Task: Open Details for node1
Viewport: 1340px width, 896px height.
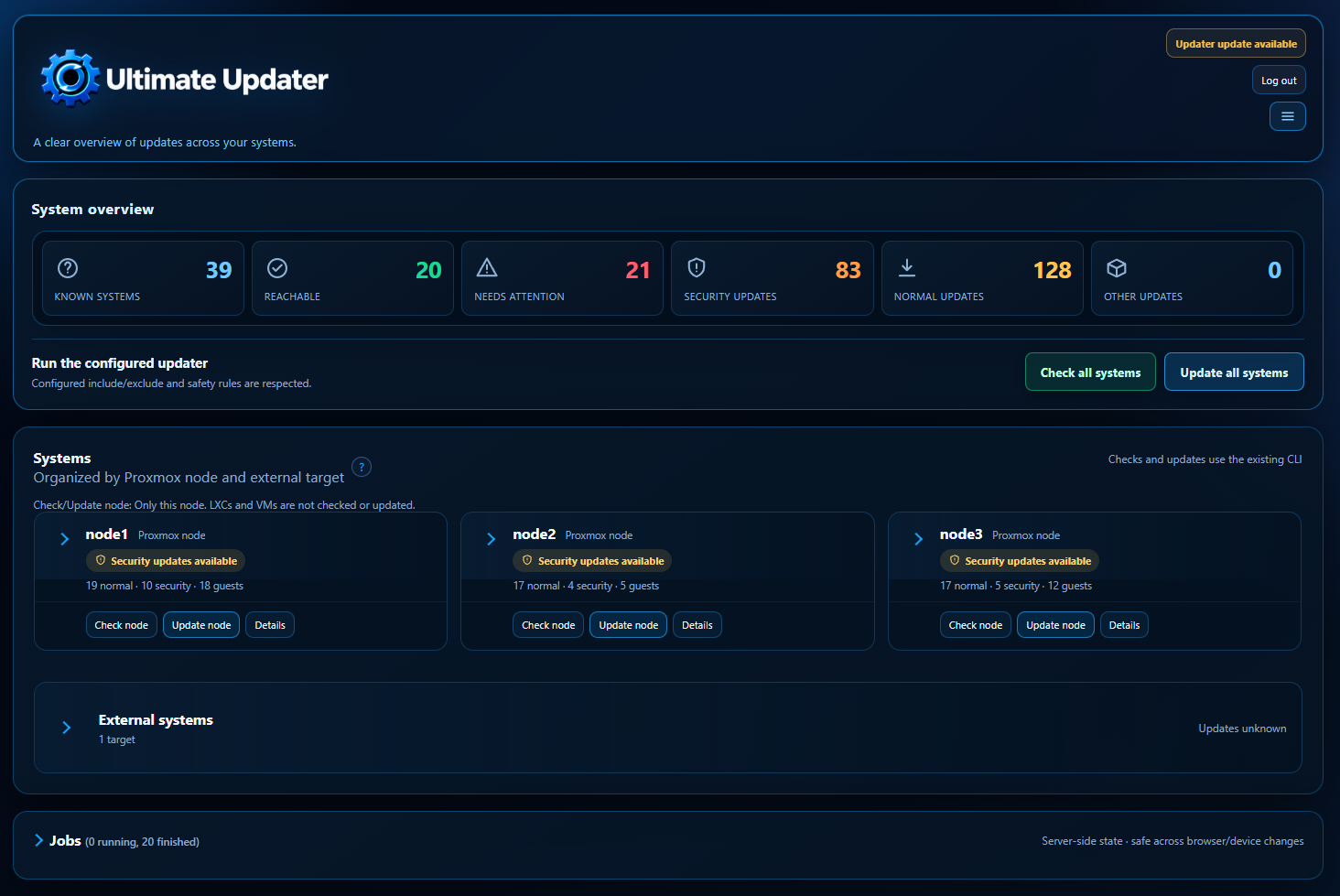Action: (270, 625)
